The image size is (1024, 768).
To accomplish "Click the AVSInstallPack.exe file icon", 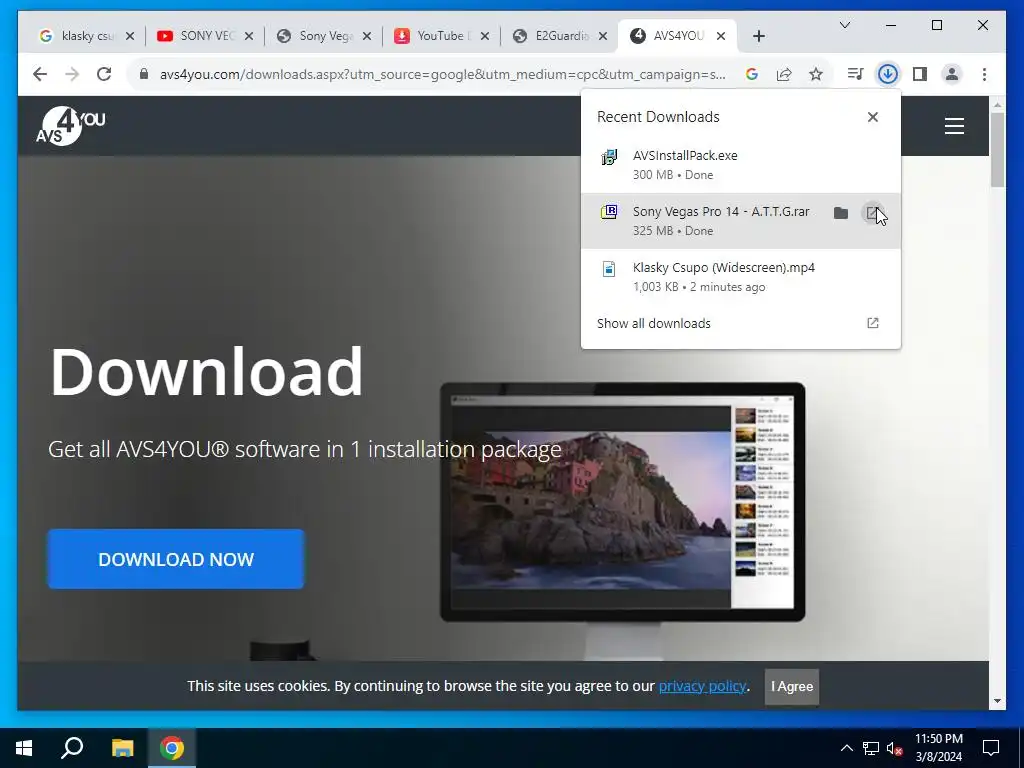I will point(609,157).
